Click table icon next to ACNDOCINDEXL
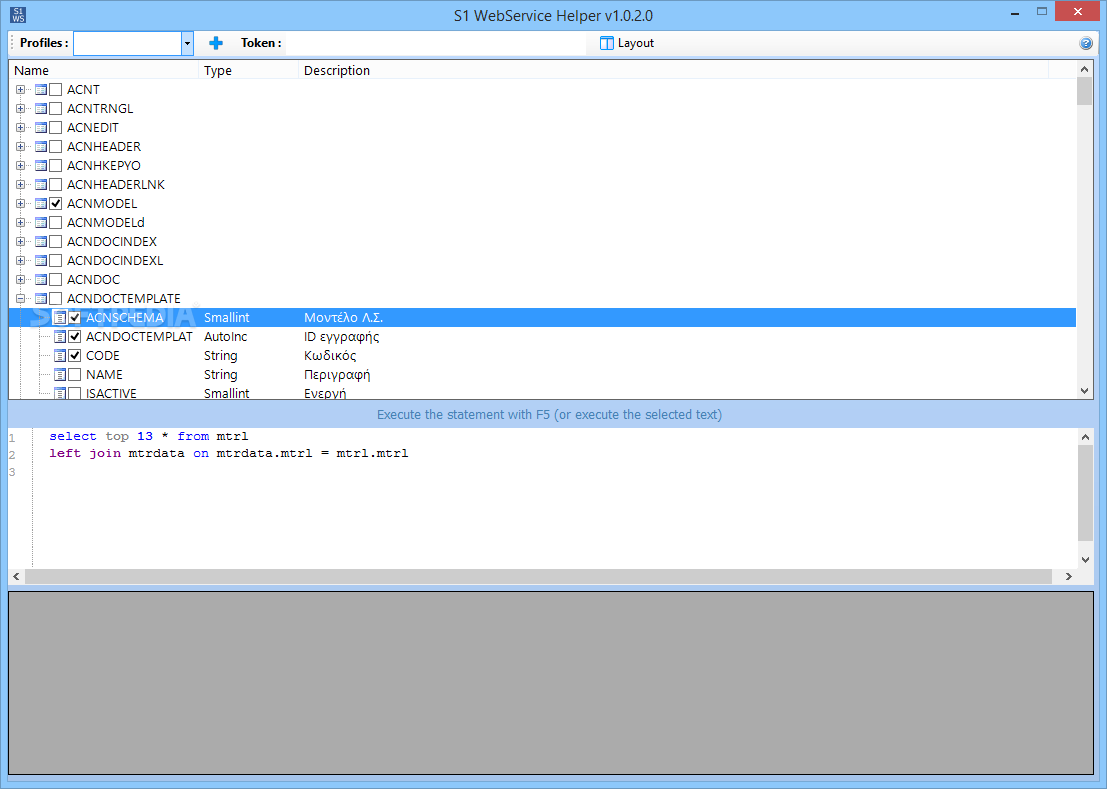 click(41, 261)
